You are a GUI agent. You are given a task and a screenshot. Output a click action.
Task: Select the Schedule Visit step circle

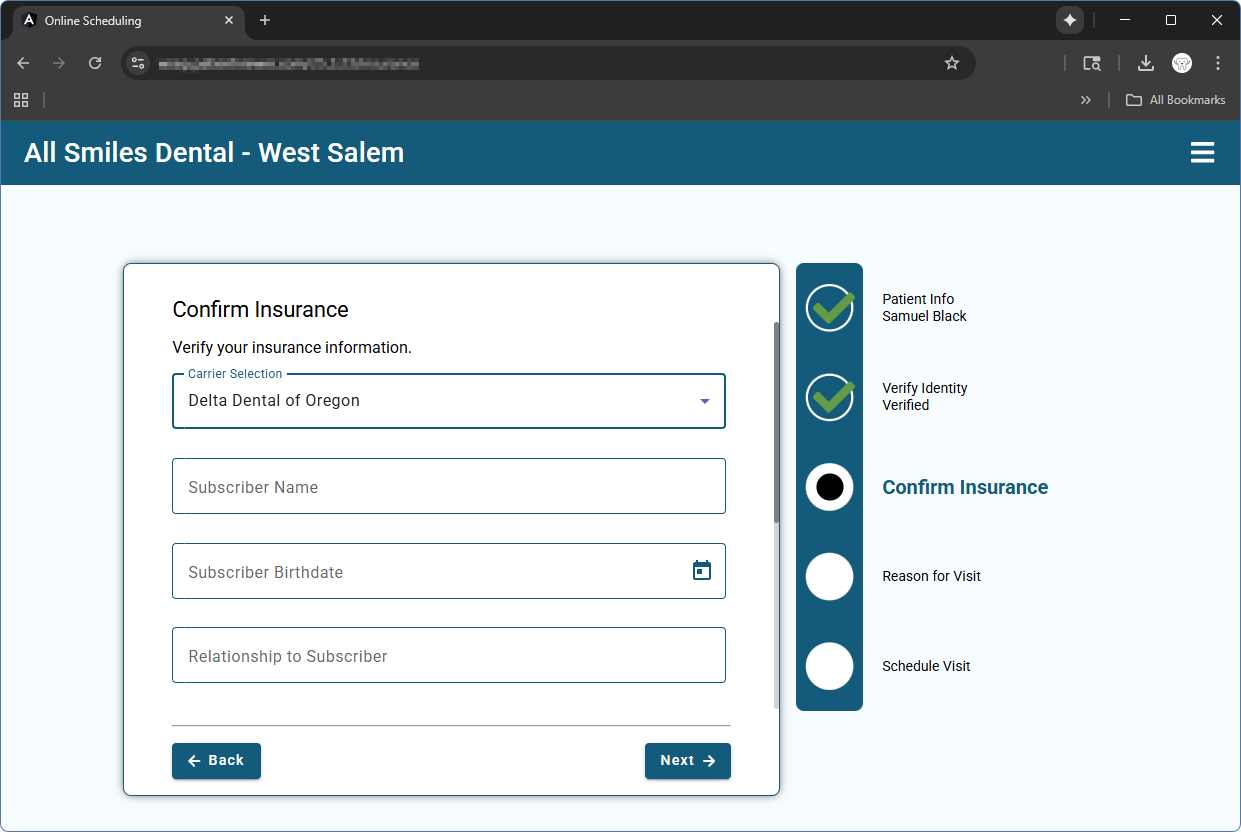[x=829, y=666]
